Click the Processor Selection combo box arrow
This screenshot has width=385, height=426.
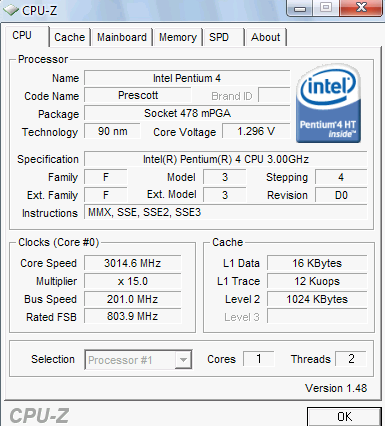[183, 360]
